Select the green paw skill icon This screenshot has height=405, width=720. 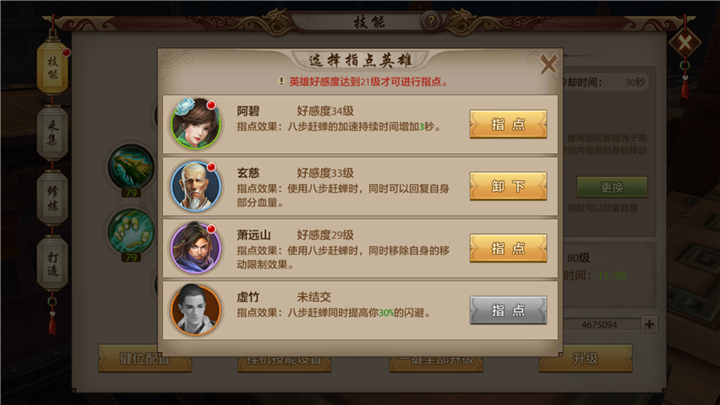point(131,231)
